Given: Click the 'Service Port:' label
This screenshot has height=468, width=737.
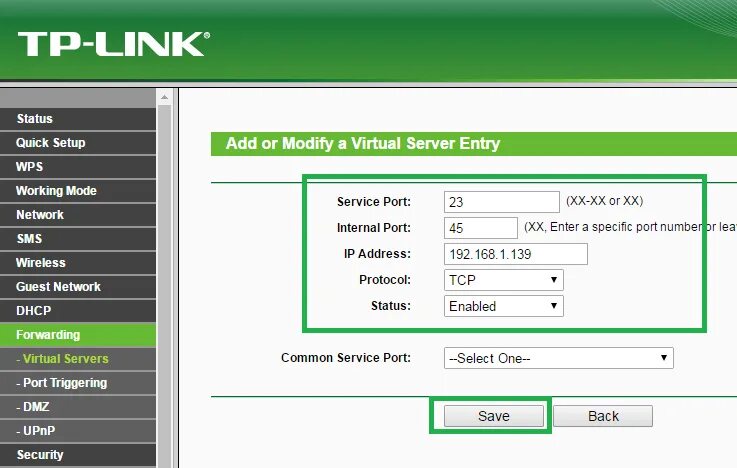Looking at the screenshot, I should tap(374, 202).
